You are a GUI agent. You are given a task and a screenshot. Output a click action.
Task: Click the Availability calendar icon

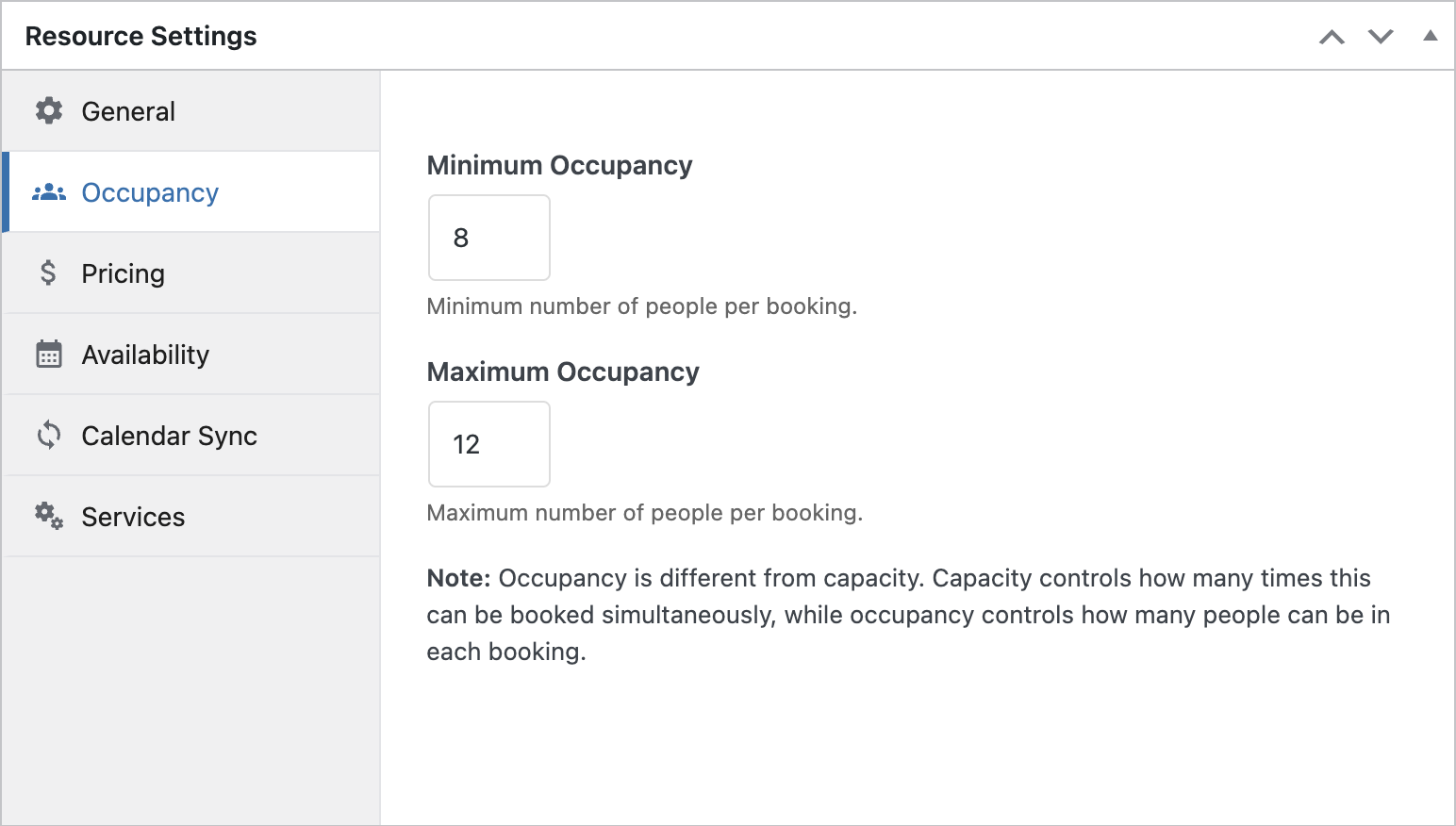pyautogui.click(x=49, y=355)
